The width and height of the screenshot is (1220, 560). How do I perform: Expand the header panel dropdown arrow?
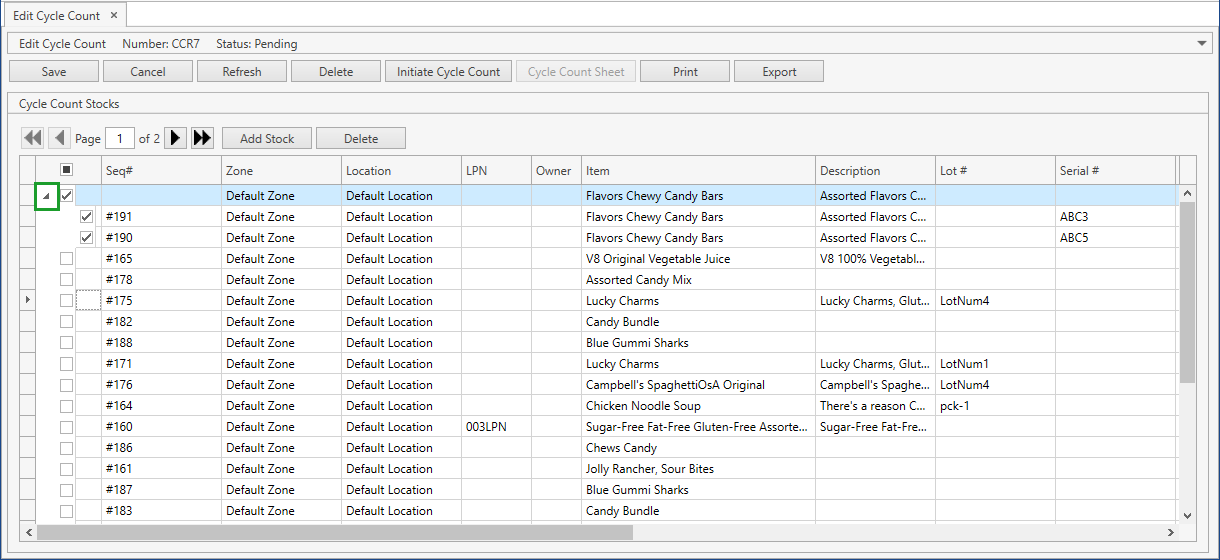pos(1201,44)
